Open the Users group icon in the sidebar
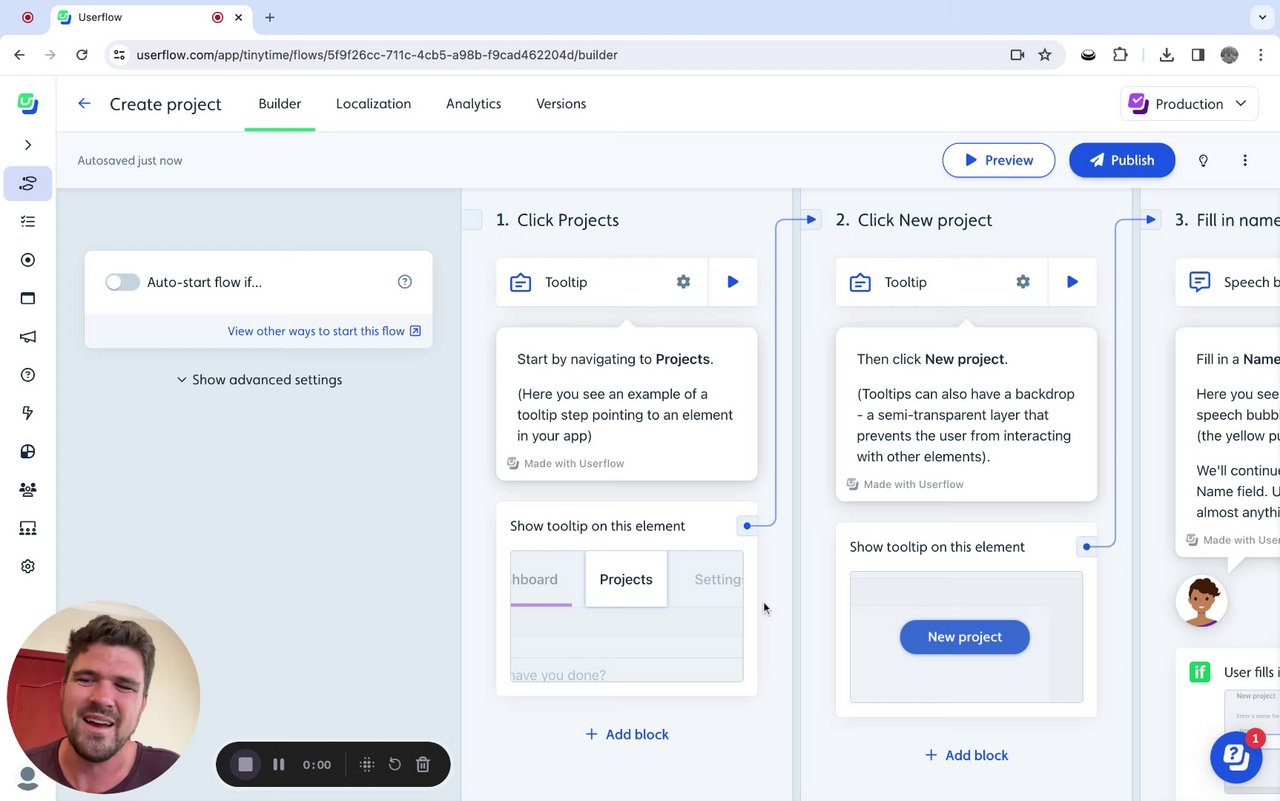This screenshot has height=801, width=1280. [28, 490]
